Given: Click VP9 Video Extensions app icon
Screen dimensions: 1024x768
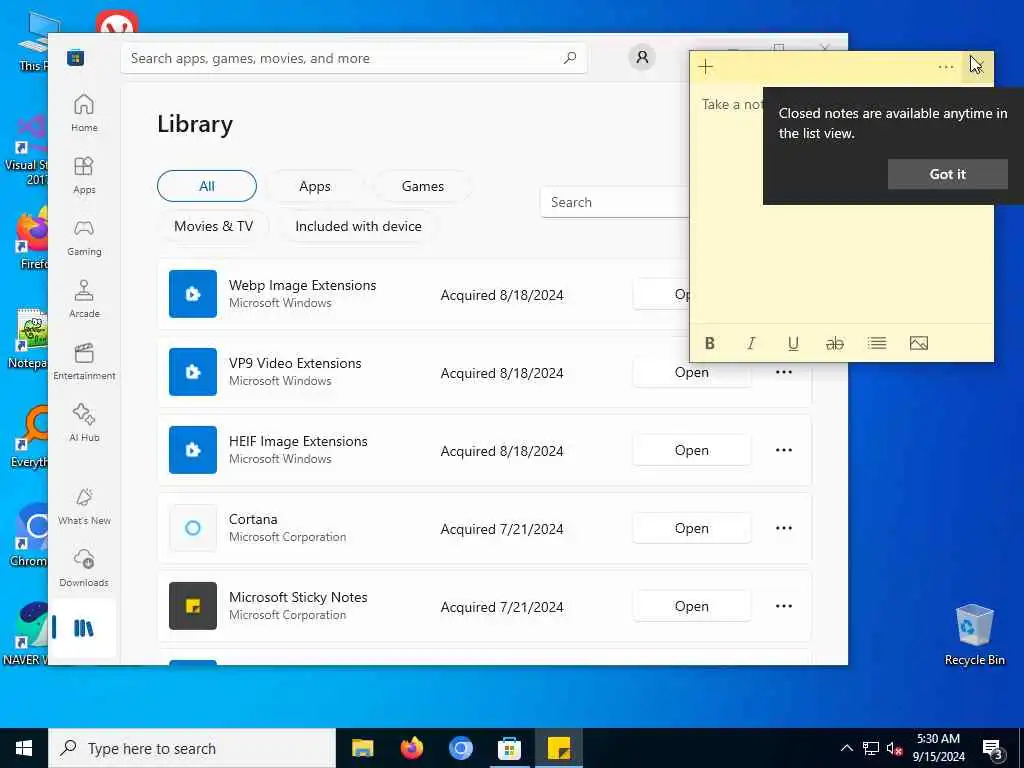Looking at the screenshot, I should [193, 372].
